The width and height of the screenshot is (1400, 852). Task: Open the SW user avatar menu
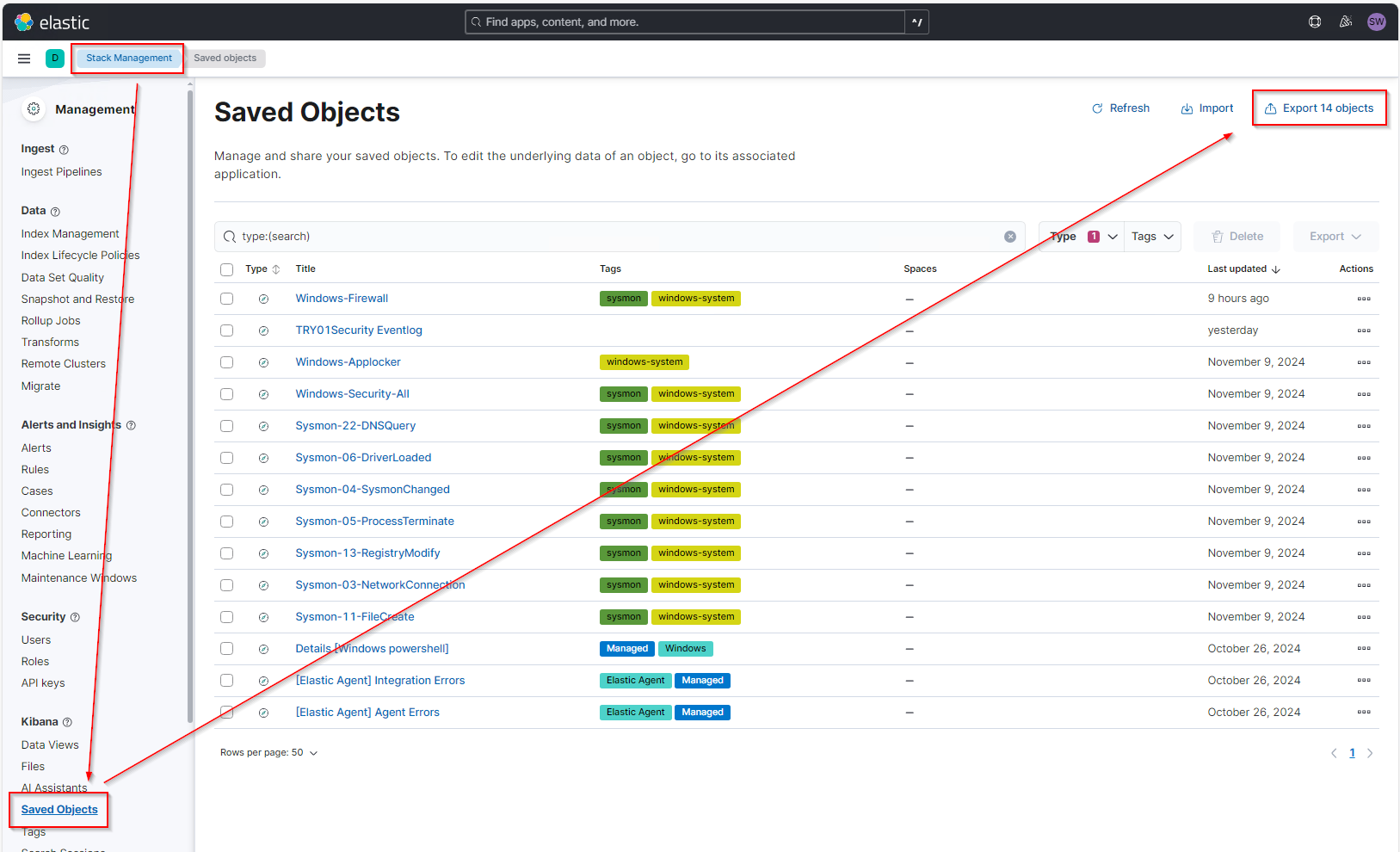(1377, 22)
